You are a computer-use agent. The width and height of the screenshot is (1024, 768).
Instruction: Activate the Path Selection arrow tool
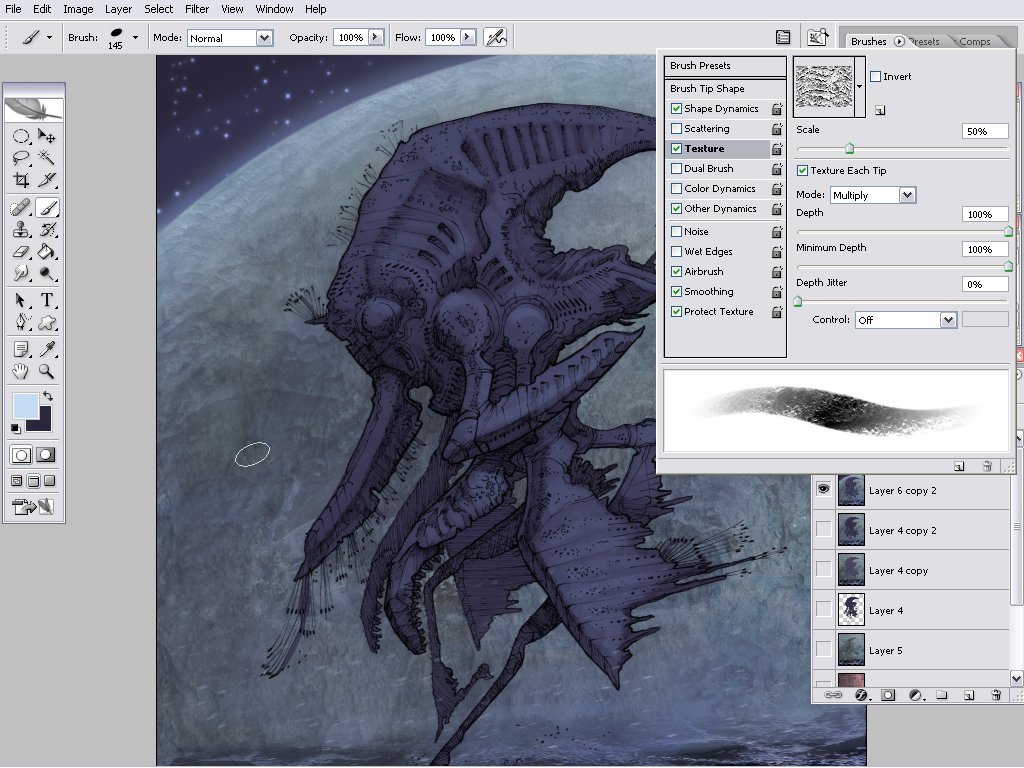[21, 300]
